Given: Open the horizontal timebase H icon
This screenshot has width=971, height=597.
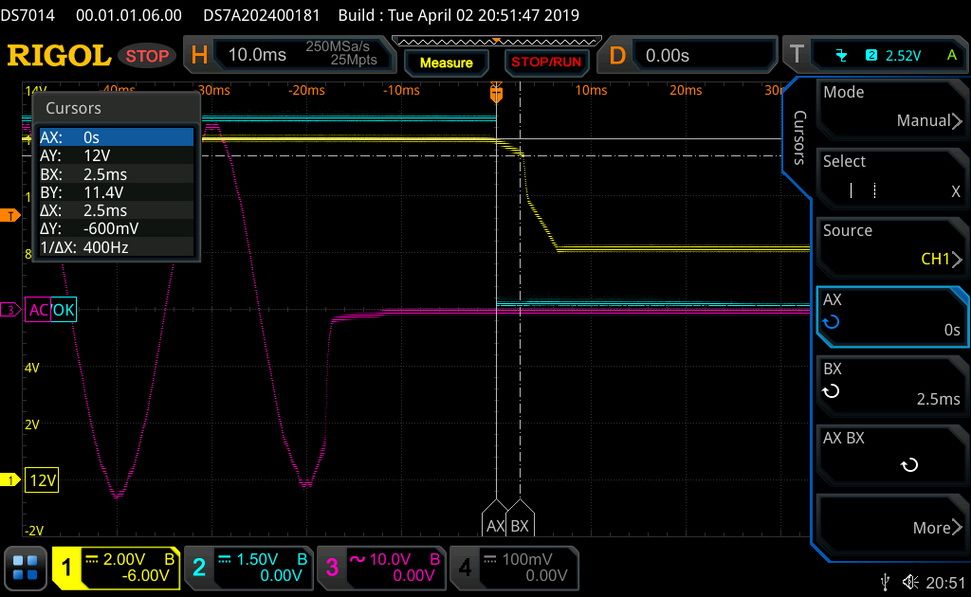Looking at the screenshot, I should 199,55.
